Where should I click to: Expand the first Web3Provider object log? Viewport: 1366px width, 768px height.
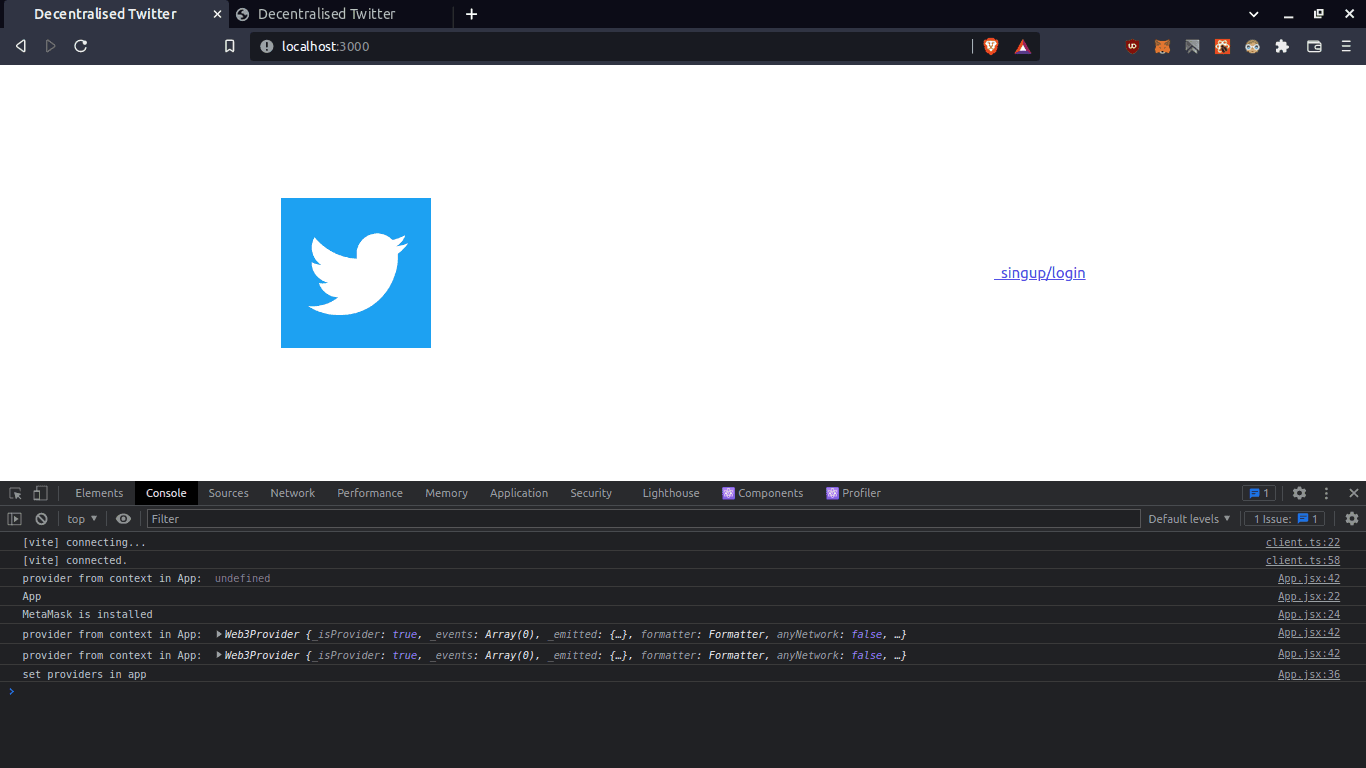pyautogui.click(x=219, y=634)
